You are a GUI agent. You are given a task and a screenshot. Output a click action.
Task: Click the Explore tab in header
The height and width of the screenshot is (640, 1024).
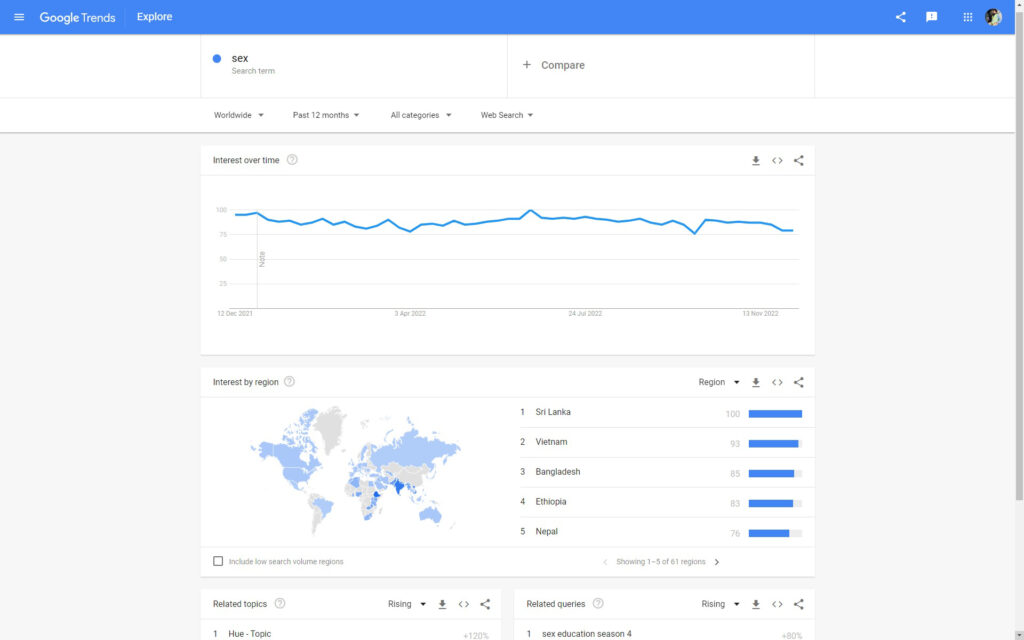pos(155,17)
